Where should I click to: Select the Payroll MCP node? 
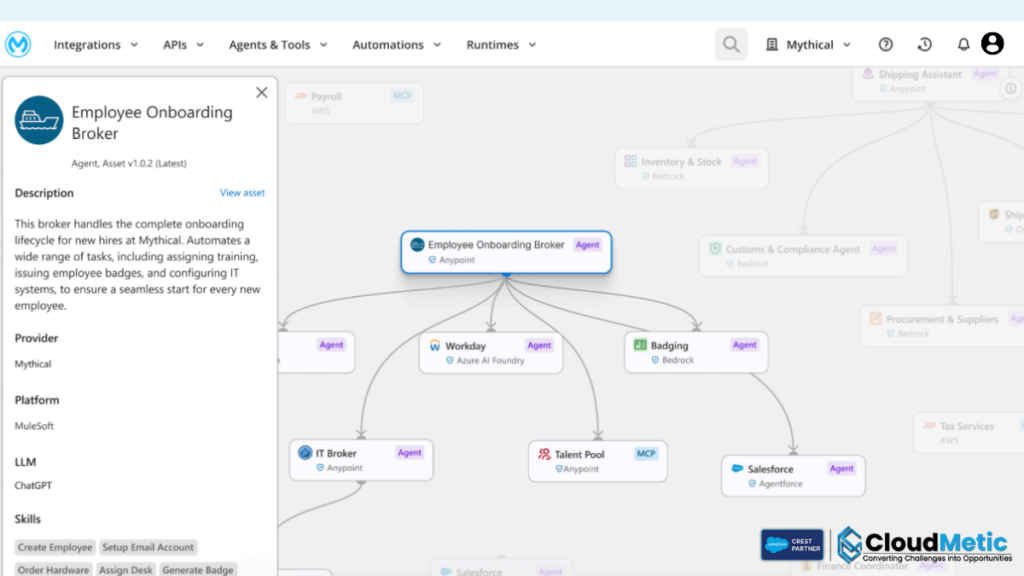tap(354, 103)
